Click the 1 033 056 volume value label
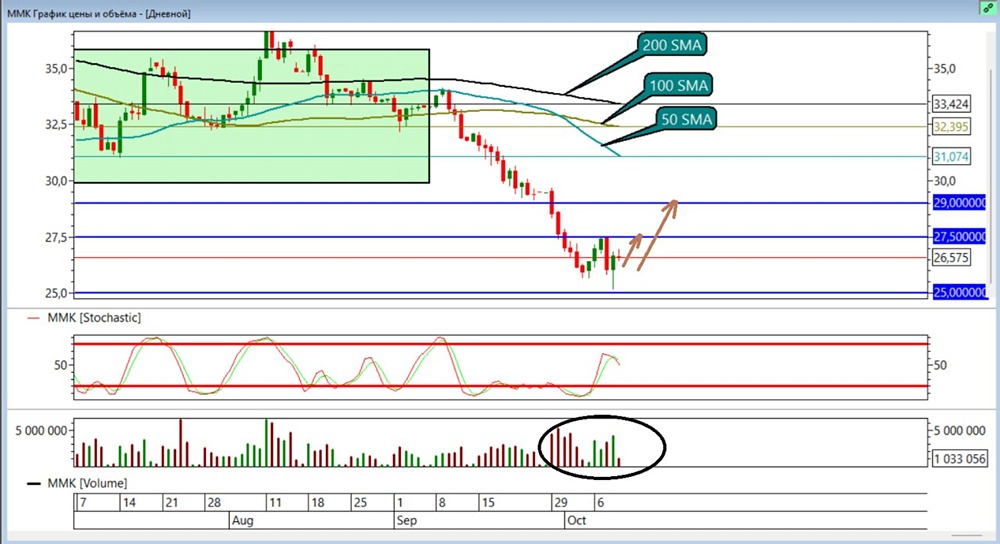The image size is (1000, 544). pyautogui.click(x=959, y=459)
